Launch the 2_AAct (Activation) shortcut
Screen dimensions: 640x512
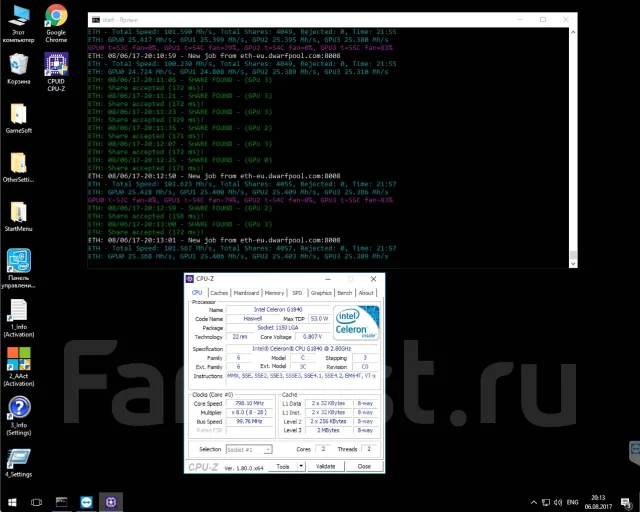pyautogui.click(x=18, y=367)
